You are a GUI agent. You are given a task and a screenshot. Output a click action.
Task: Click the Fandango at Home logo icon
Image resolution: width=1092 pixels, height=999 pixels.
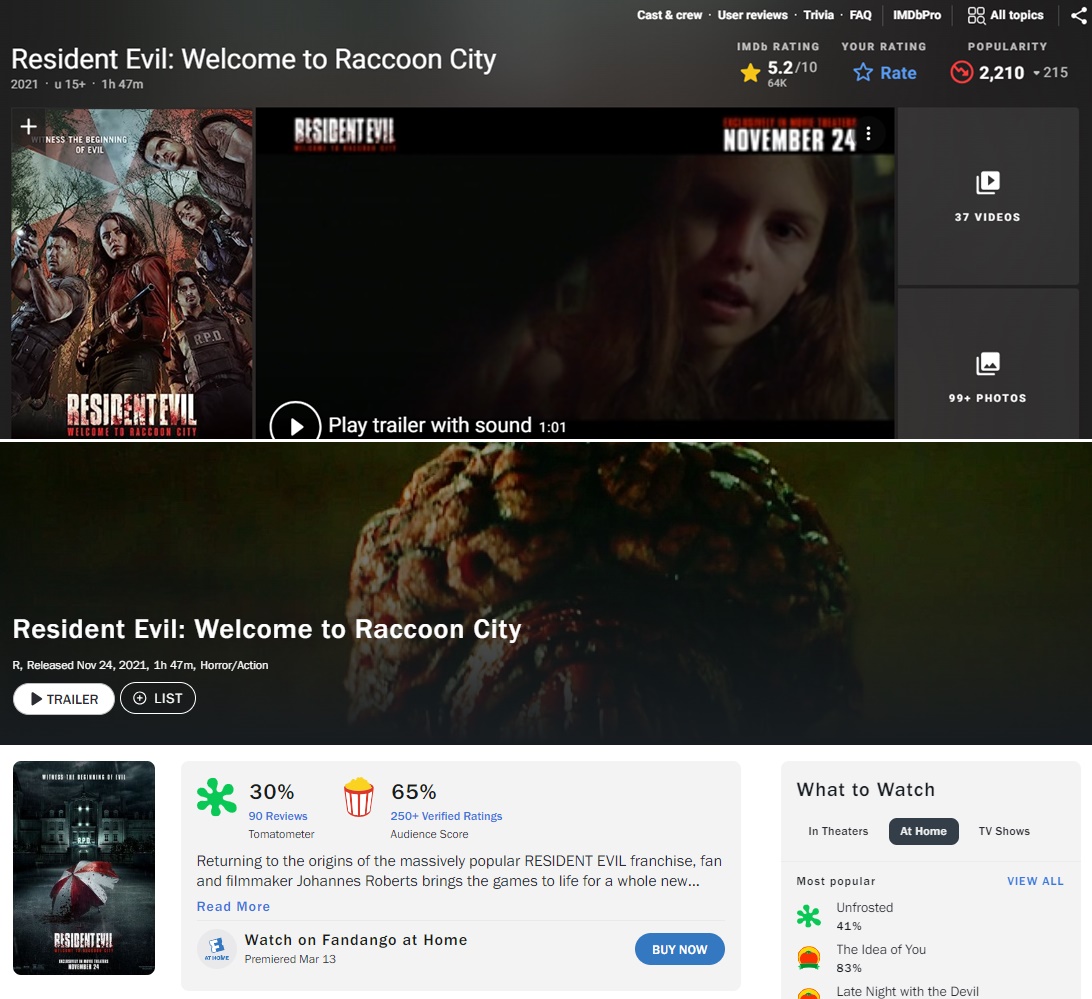[x=217, y=949]
